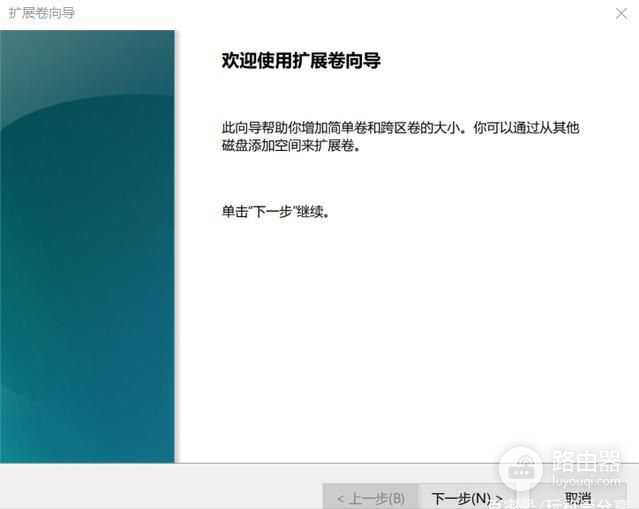Viewport: 639px width, 509px height.
Task: Click the (B) shortcut label on 上一步
Action: (394, 498)
